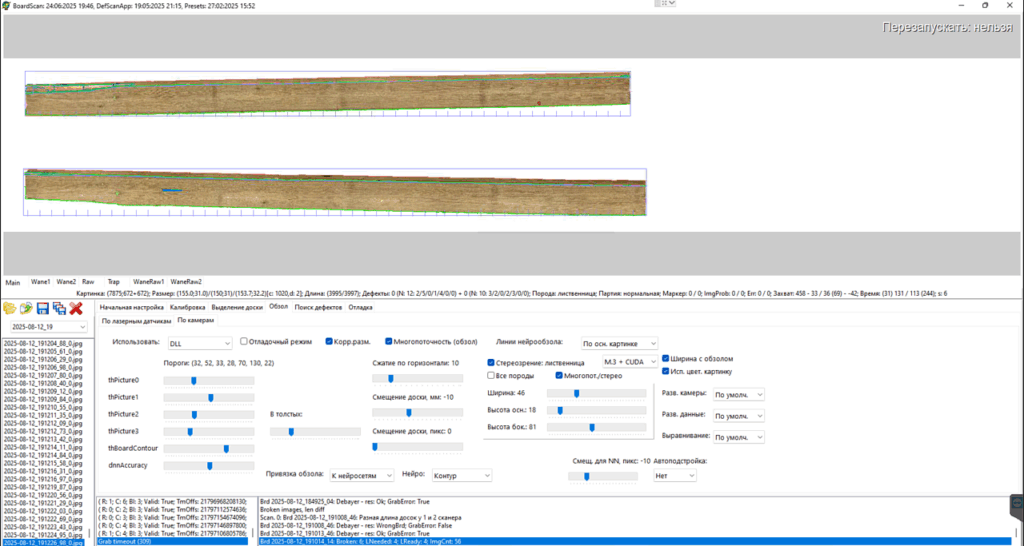Open the Разв. камеры dropdown
The width and height of the screenshot is (1024, 546).
click(738, 394)
